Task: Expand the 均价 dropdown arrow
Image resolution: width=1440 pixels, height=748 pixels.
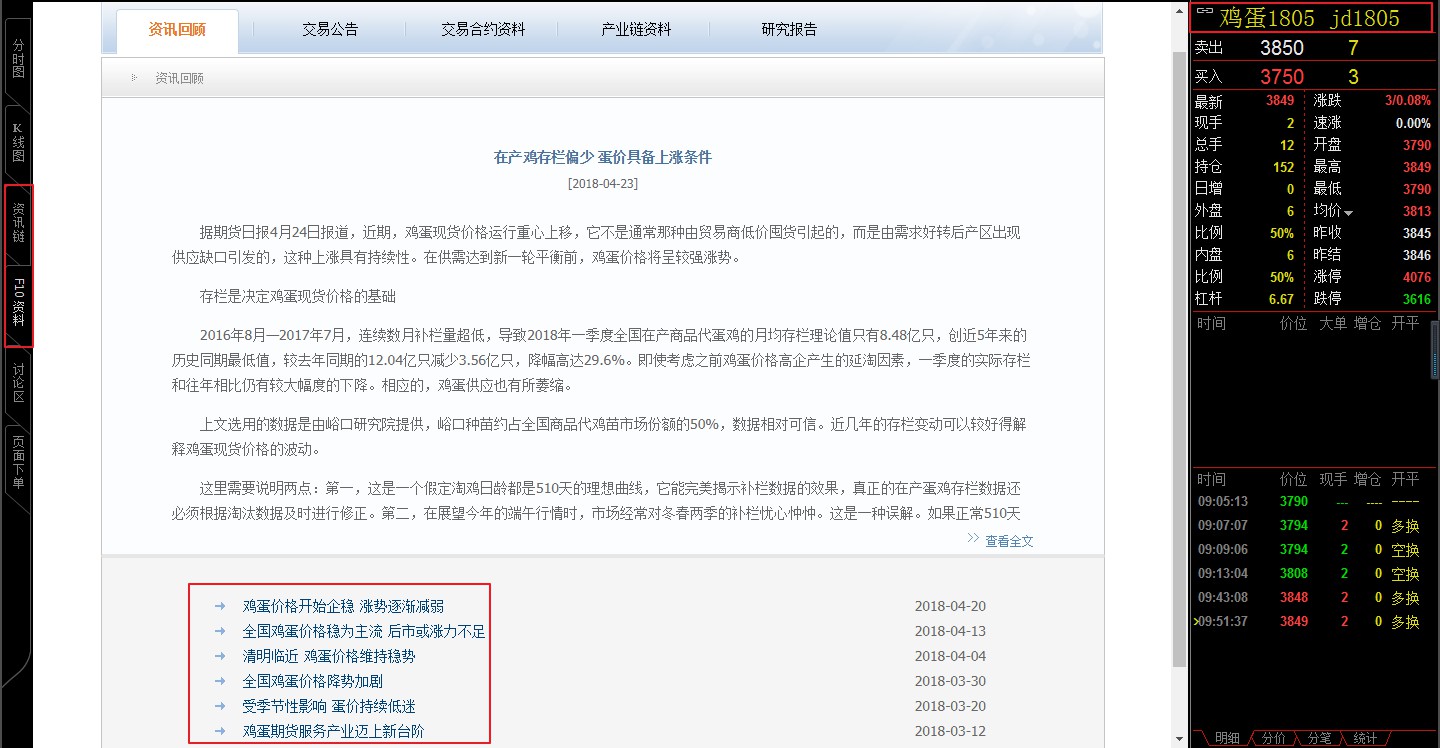Action: click(1348, 212)
